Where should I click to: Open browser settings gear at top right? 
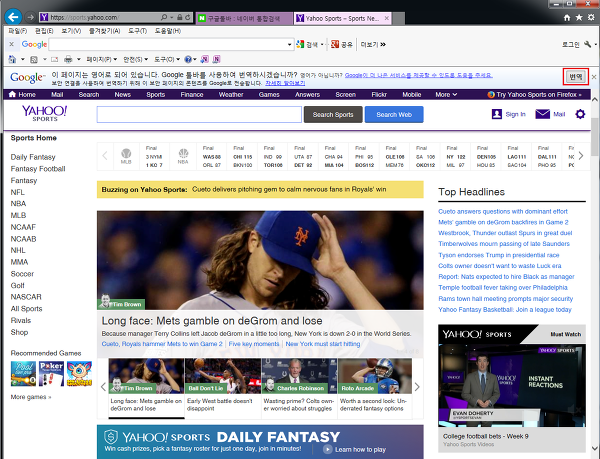591,18
